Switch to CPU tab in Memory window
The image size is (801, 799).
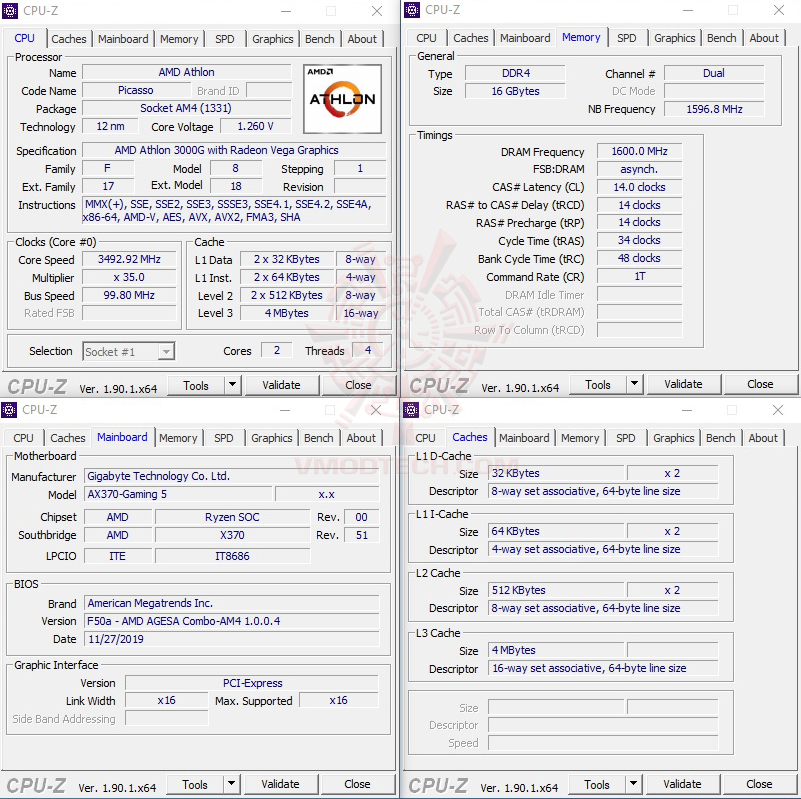point(426,38)
